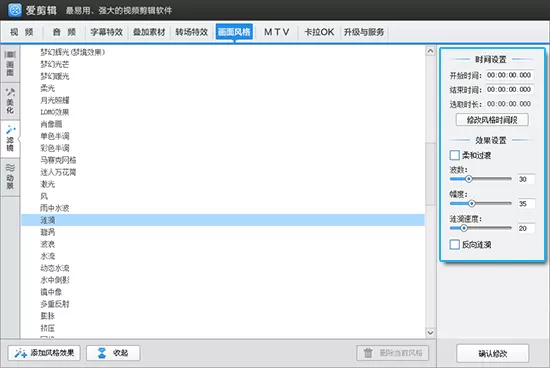Select the 彩色半调 style
550x368 pixels.
54,148
